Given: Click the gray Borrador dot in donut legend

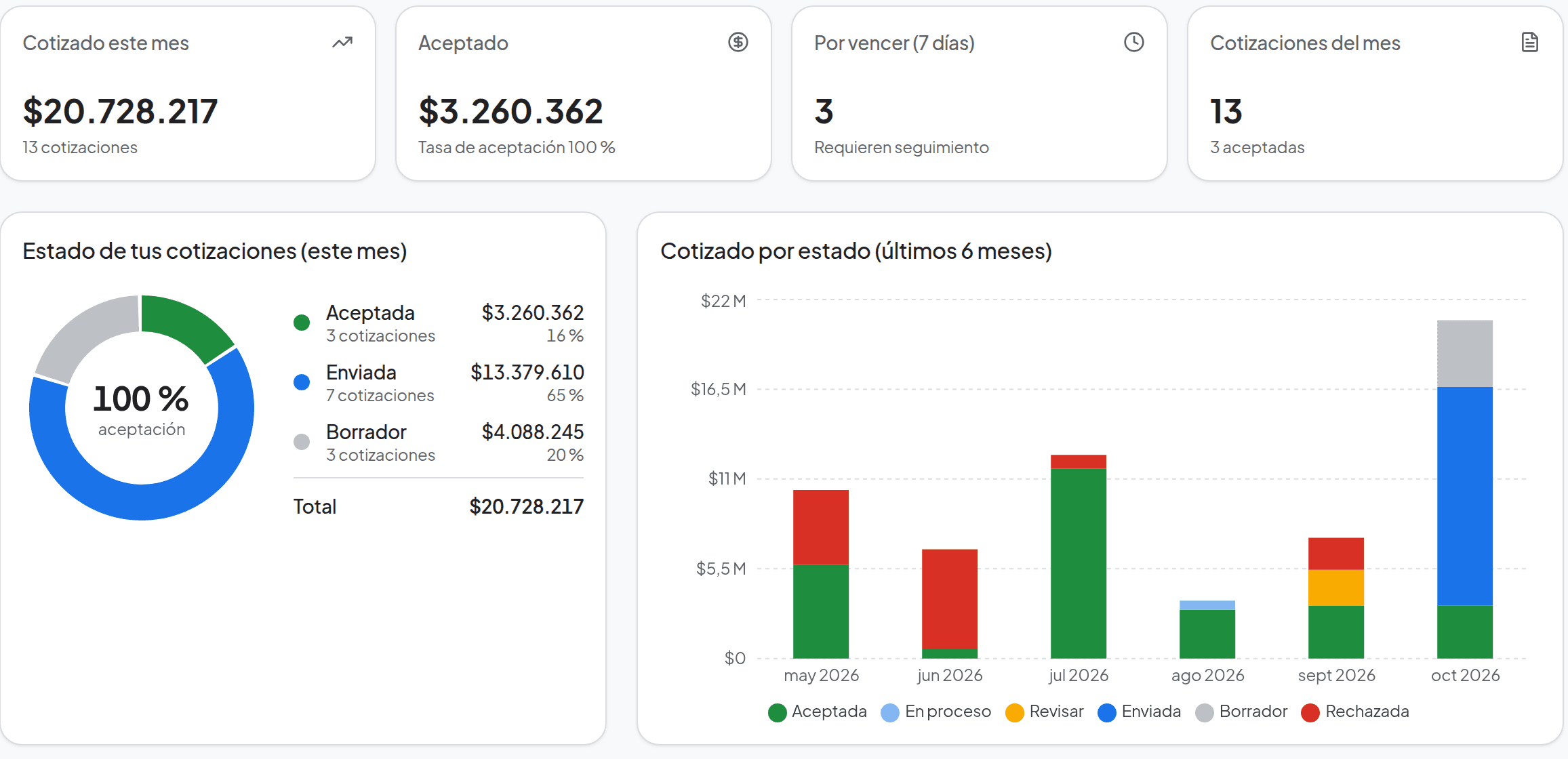Looking at the screenshot, I should tap(302, 442).
